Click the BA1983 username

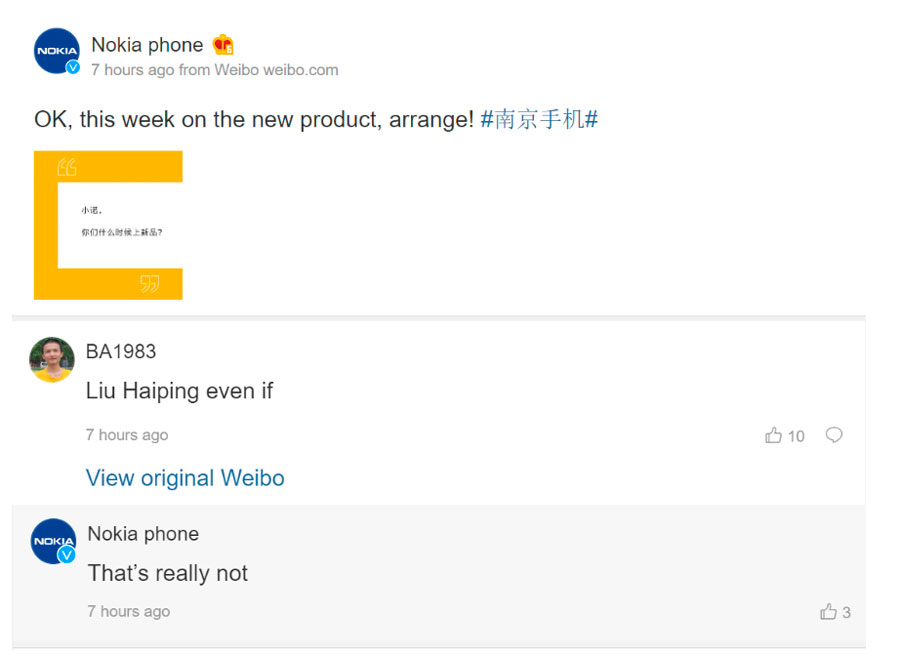[121, 351]
